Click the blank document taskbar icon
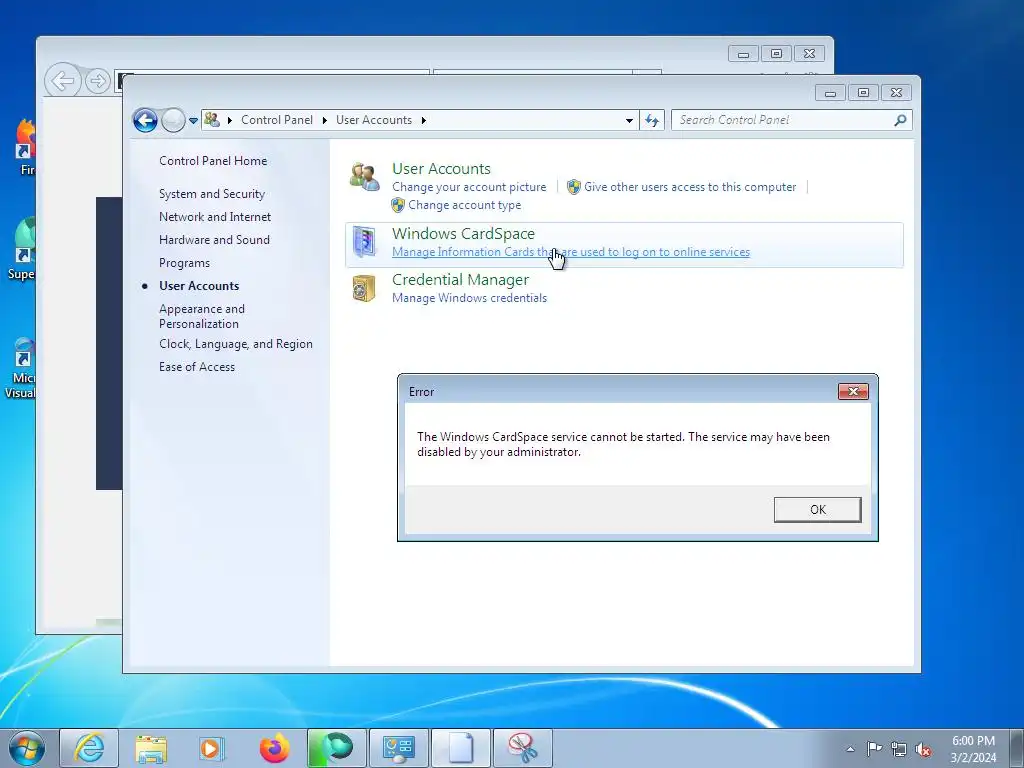The height and width of the screenshot is (768, 1024). click(x=460, y=748)
